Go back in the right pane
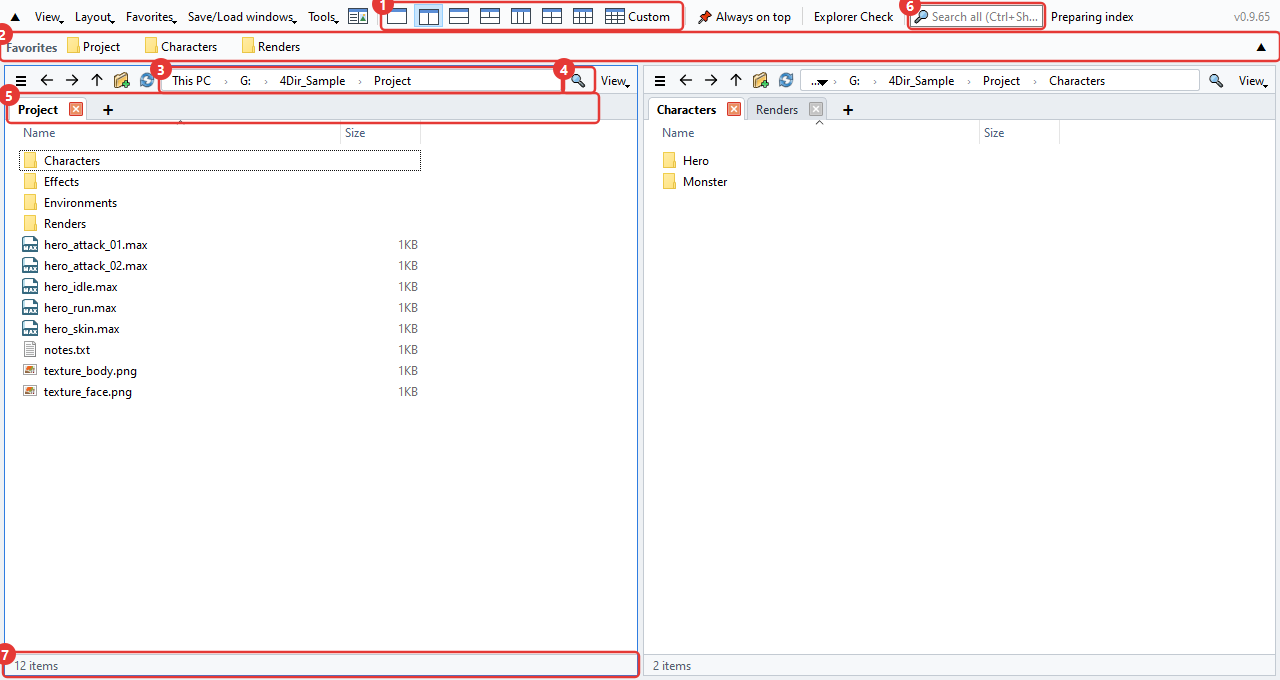Screen dimensions: 1280x680 [686, 81]
